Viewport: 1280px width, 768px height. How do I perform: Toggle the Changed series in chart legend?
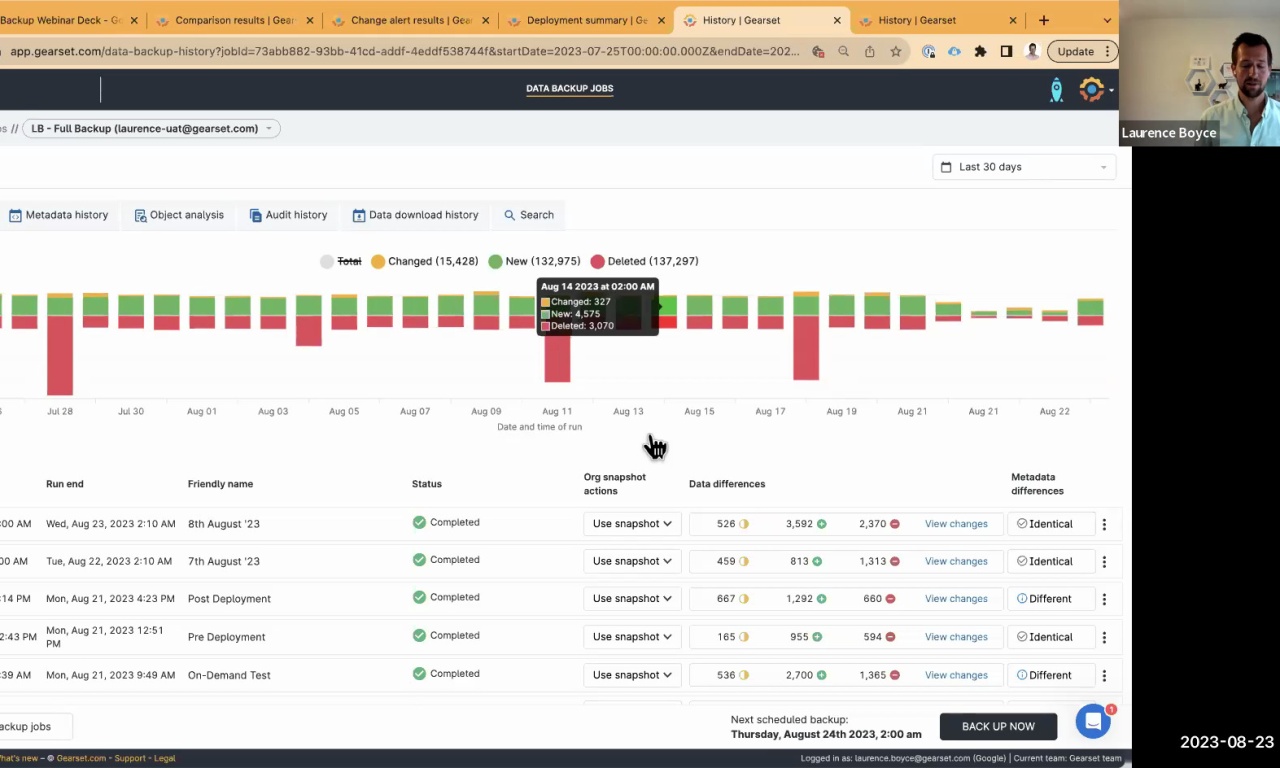coord(424,261)
